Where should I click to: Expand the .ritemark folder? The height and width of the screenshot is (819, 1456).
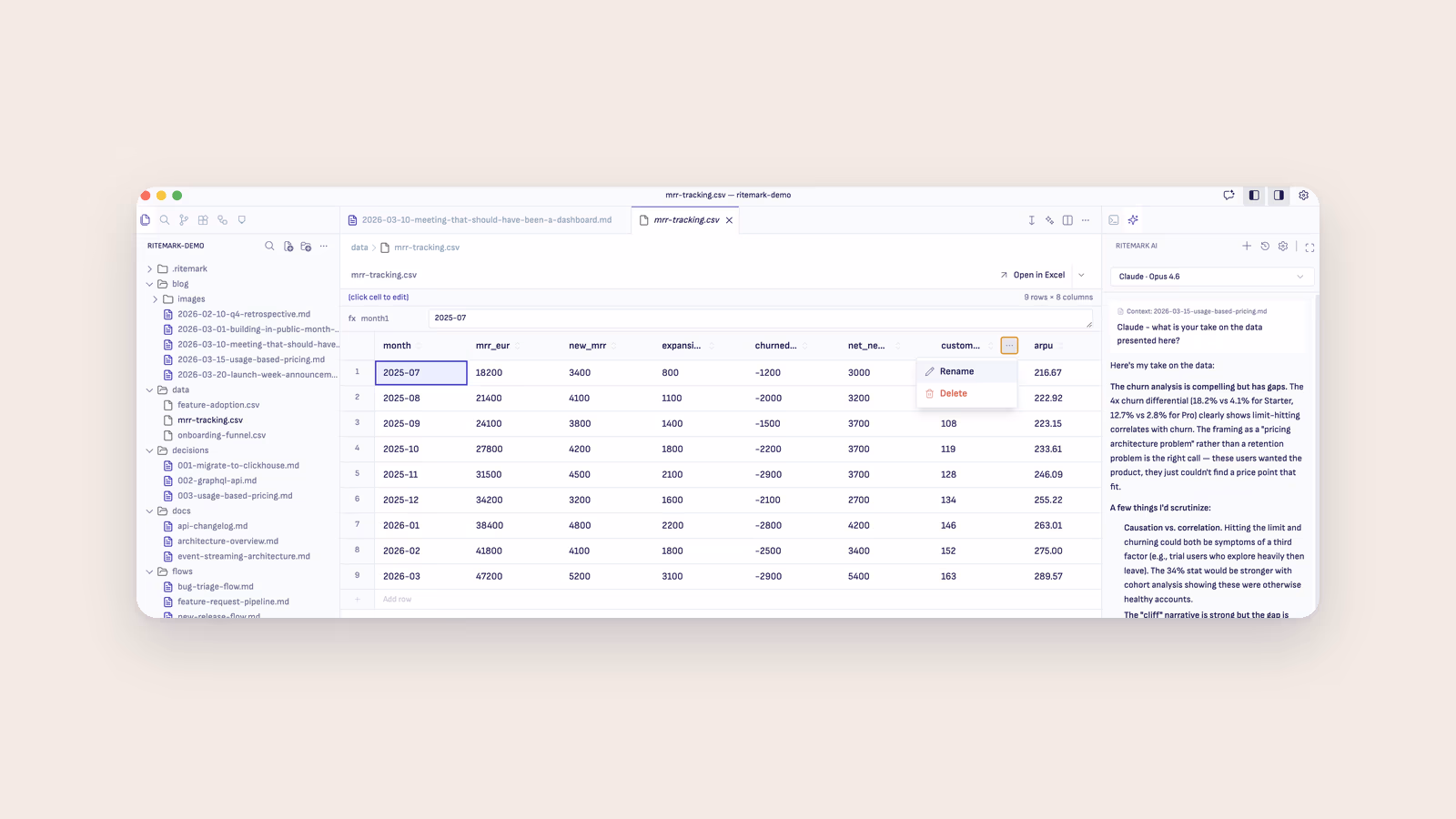(x=150, y=269)
